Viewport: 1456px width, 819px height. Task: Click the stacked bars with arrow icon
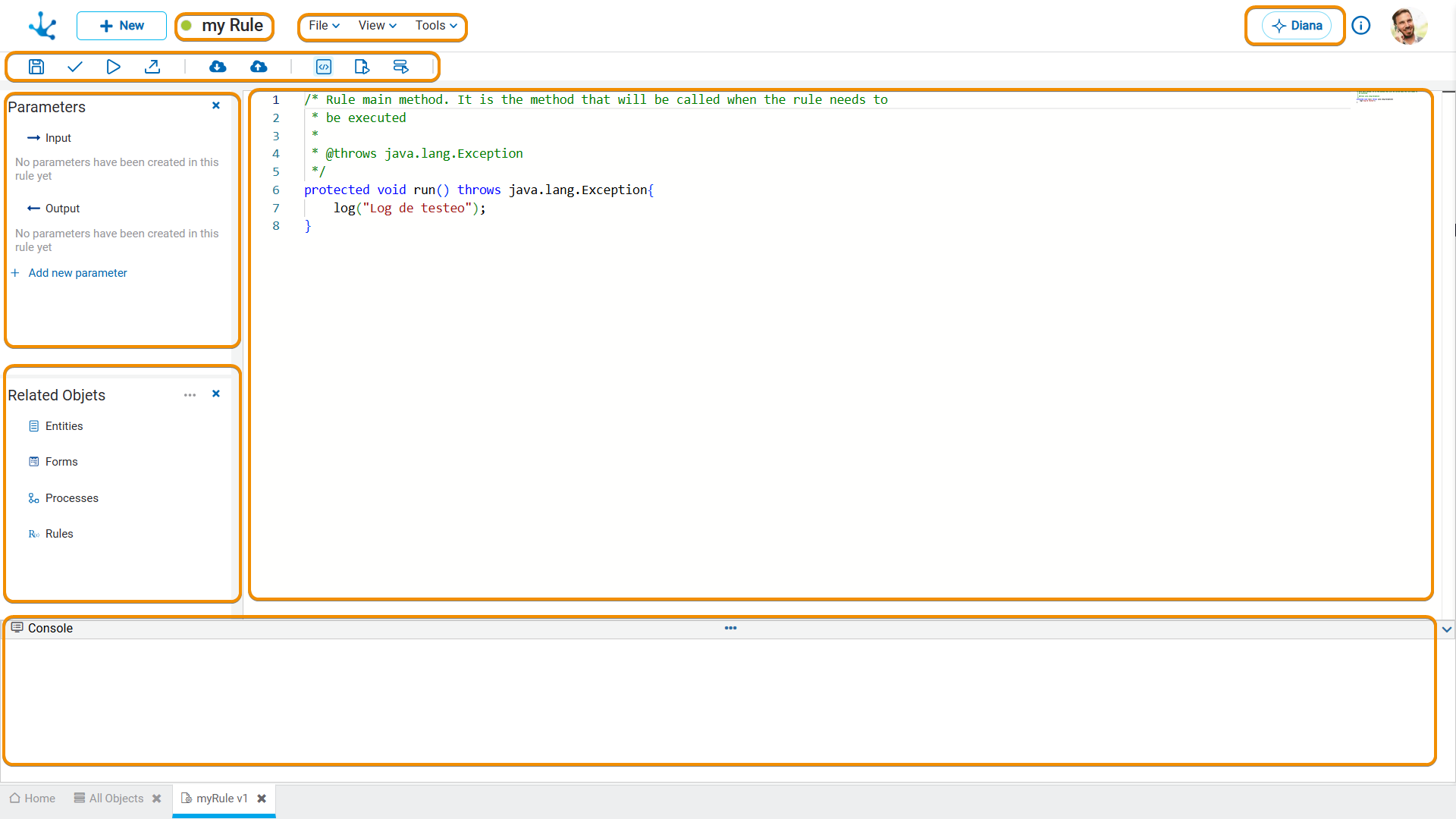click(400, 67)
